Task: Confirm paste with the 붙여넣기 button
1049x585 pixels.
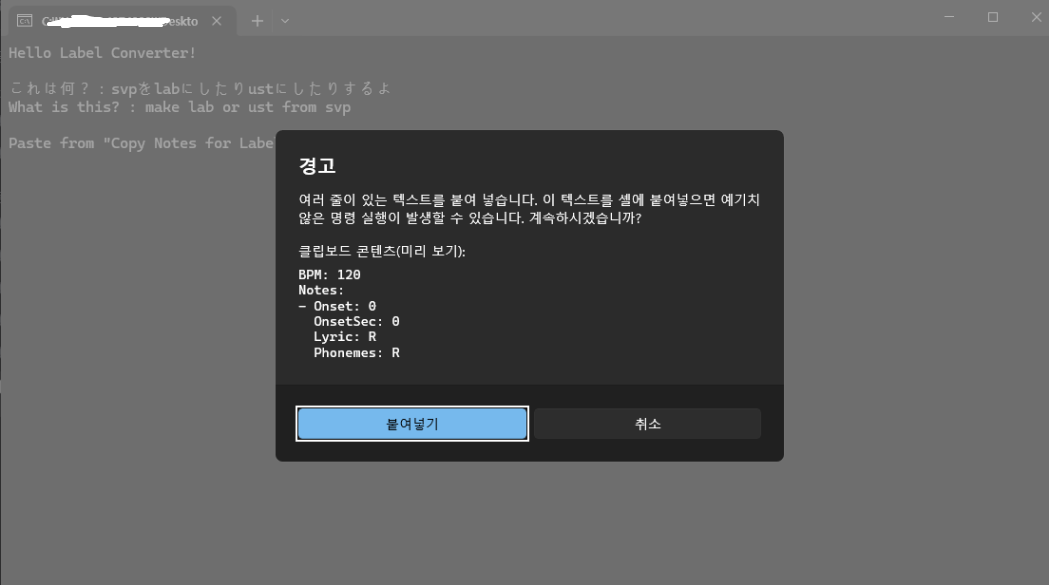Action: coord(412,424)
